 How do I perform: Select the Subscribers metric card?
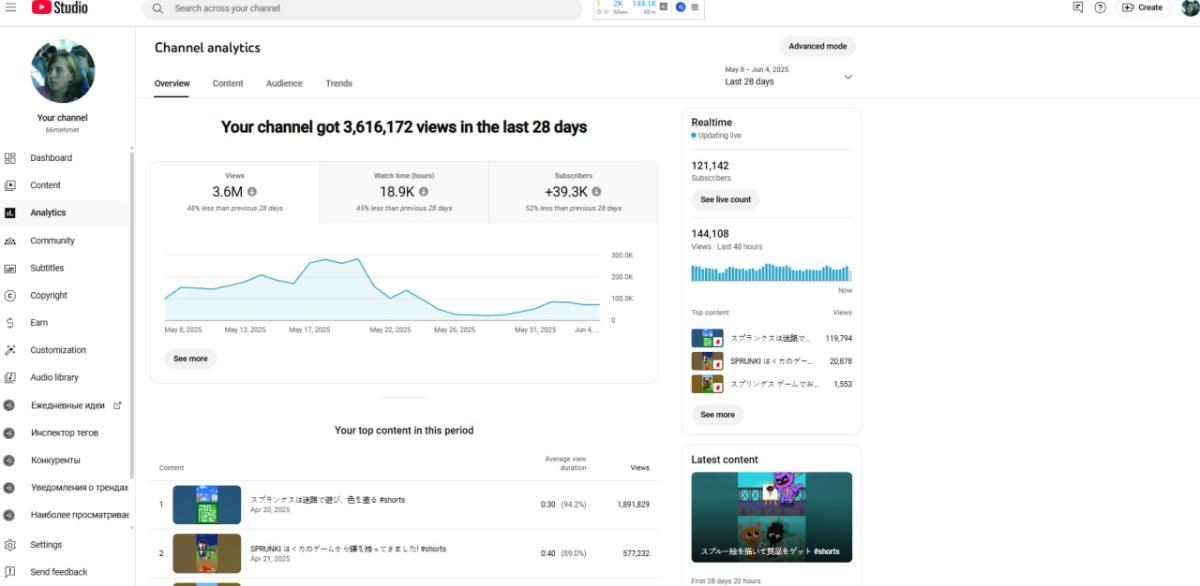(573, 192)
